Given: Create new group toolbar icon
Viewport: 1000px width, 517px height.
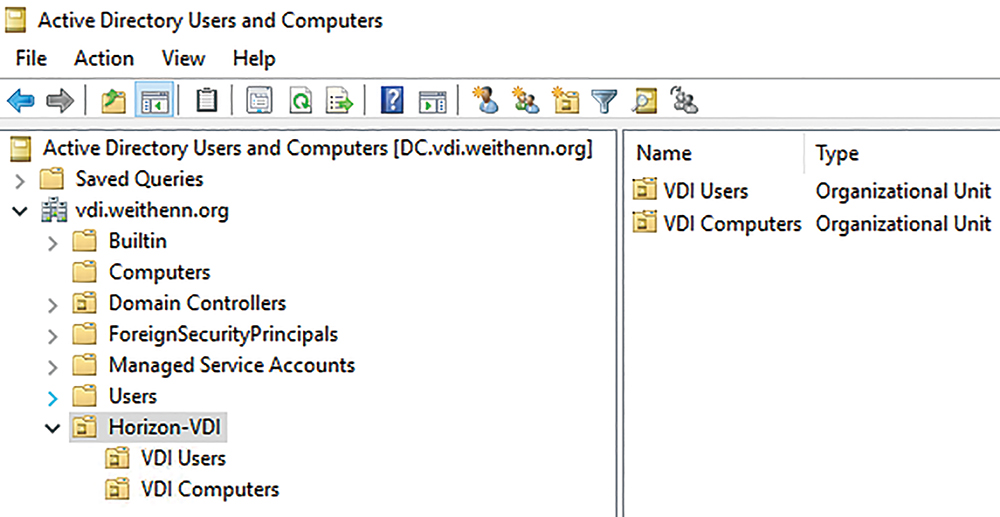Looking at the screenshot, I should pos(526,101).
